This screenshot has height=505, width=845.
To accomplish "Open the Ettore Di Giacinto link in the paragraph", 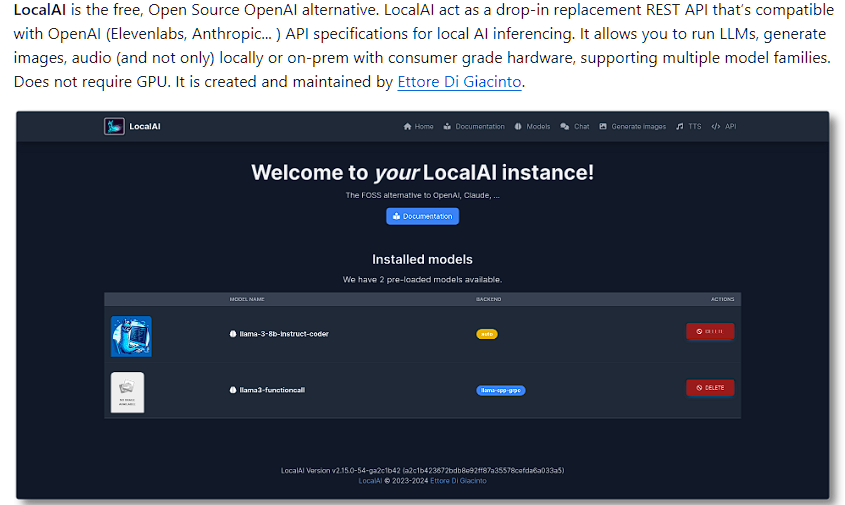I will pos(459,82).
